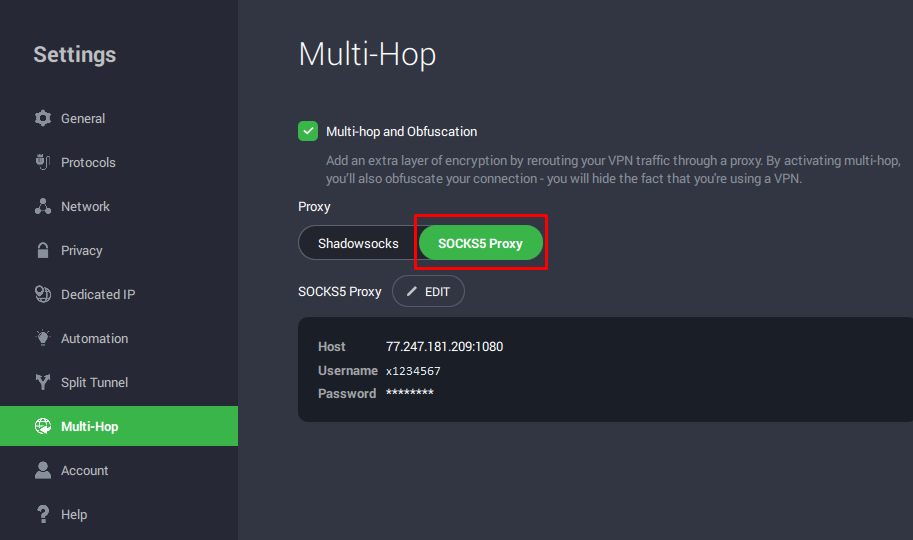
Task: Click the Multi-hop and Obfuscation label text
Action: 401,131
